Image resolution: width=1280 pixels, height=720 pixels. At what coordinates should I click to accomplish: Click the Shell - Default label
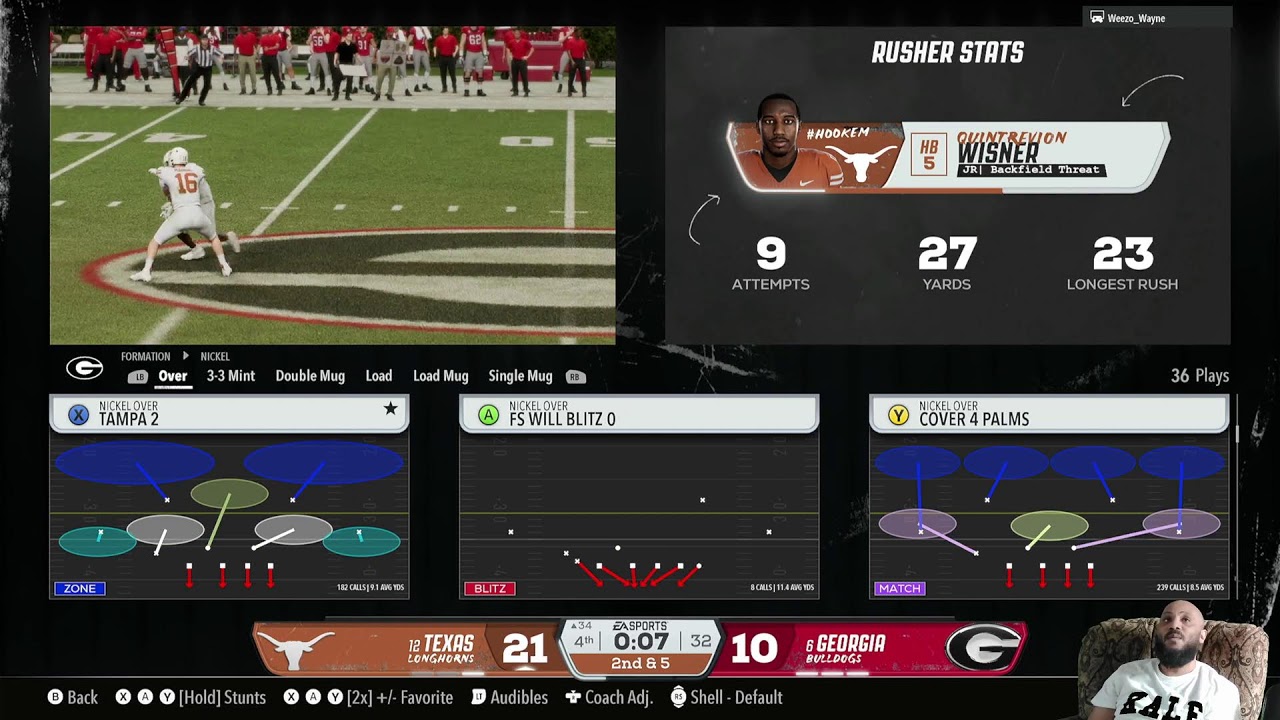736,697
